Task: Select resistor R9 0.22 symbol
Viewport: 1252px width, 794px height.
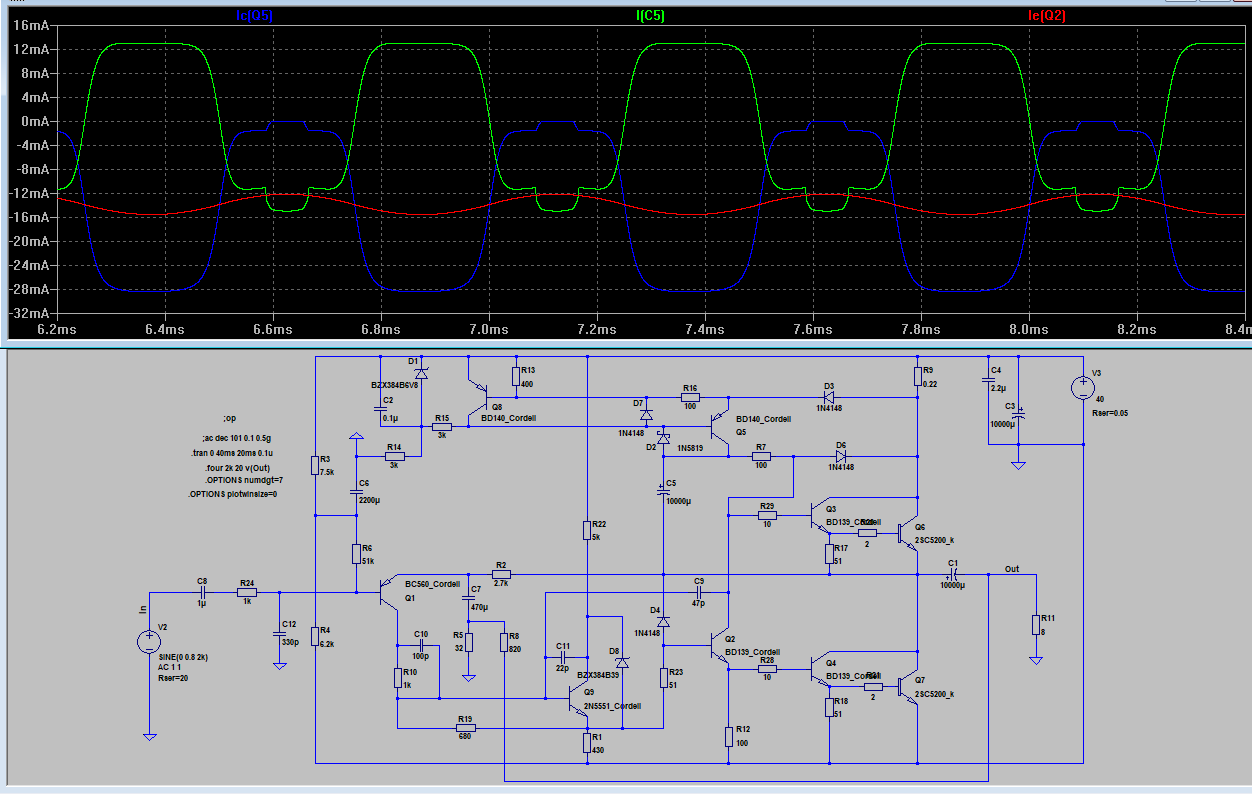Action: 917,376
